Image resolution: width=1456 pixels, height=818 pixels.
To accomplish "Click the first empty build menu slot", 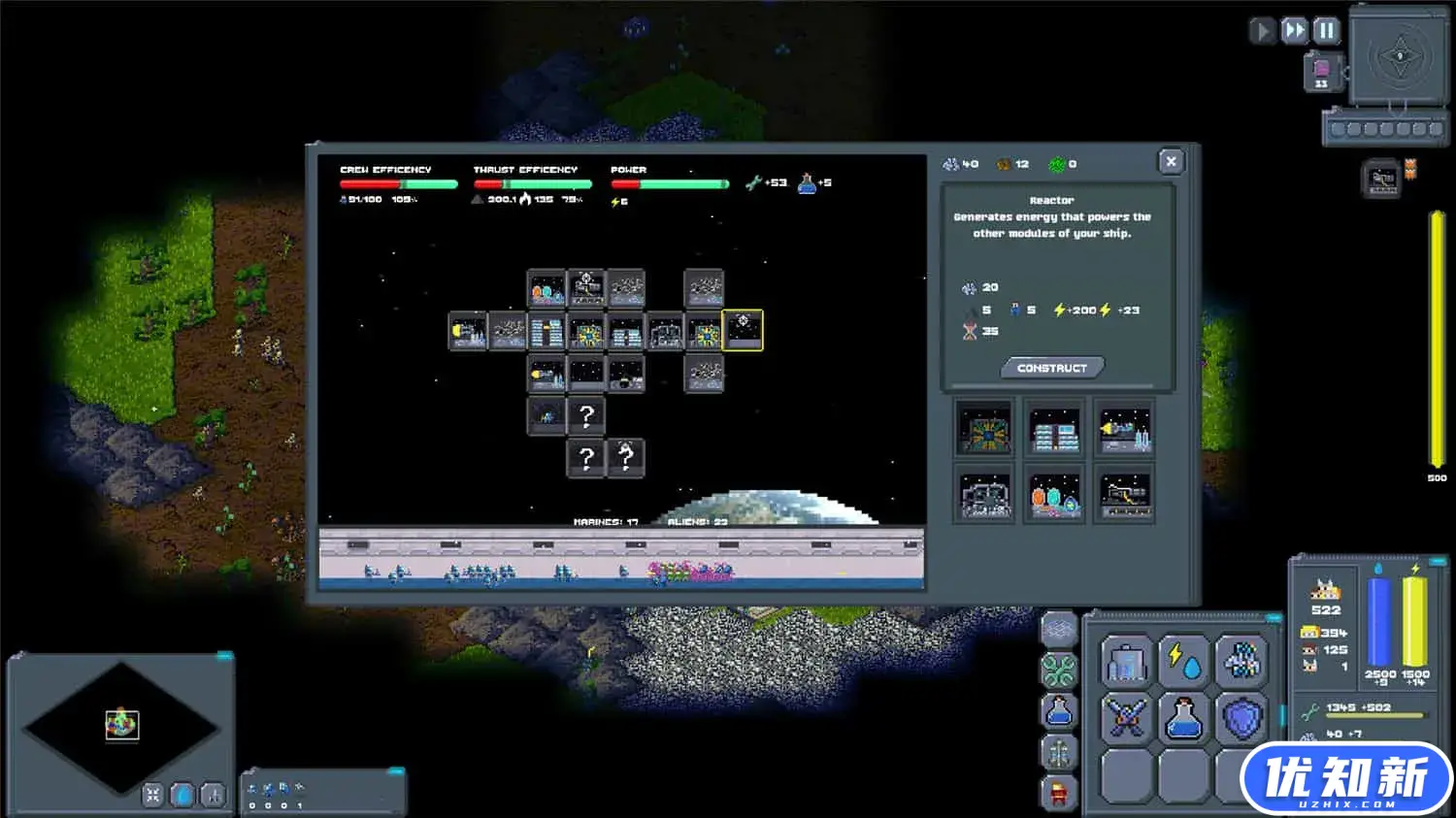I will 1126,777.
